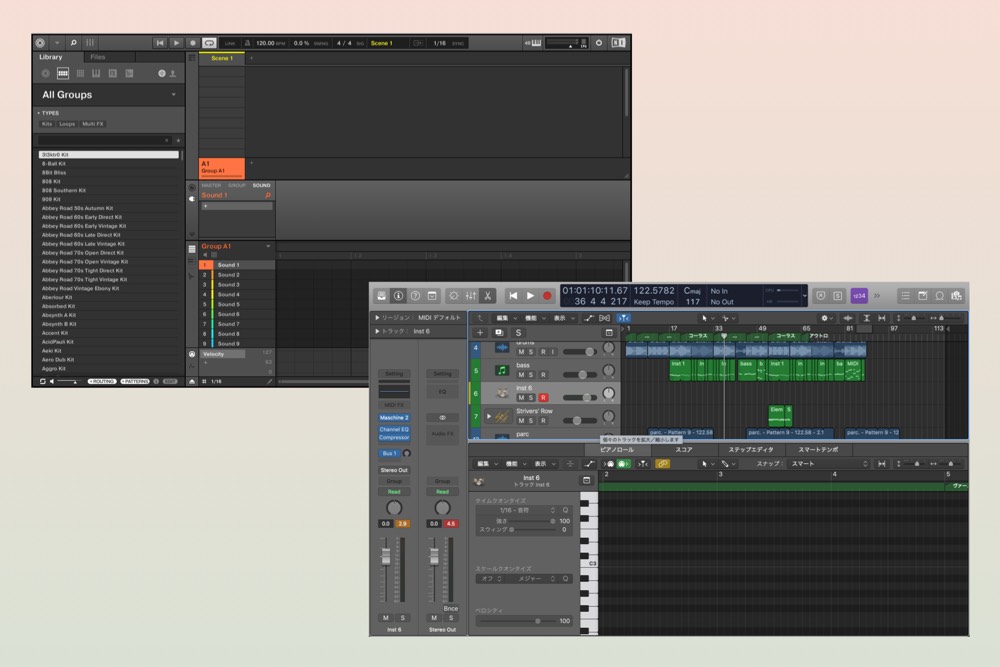Restart playback in the Maschine transport
1000x667 pixels.
(159, 43)
